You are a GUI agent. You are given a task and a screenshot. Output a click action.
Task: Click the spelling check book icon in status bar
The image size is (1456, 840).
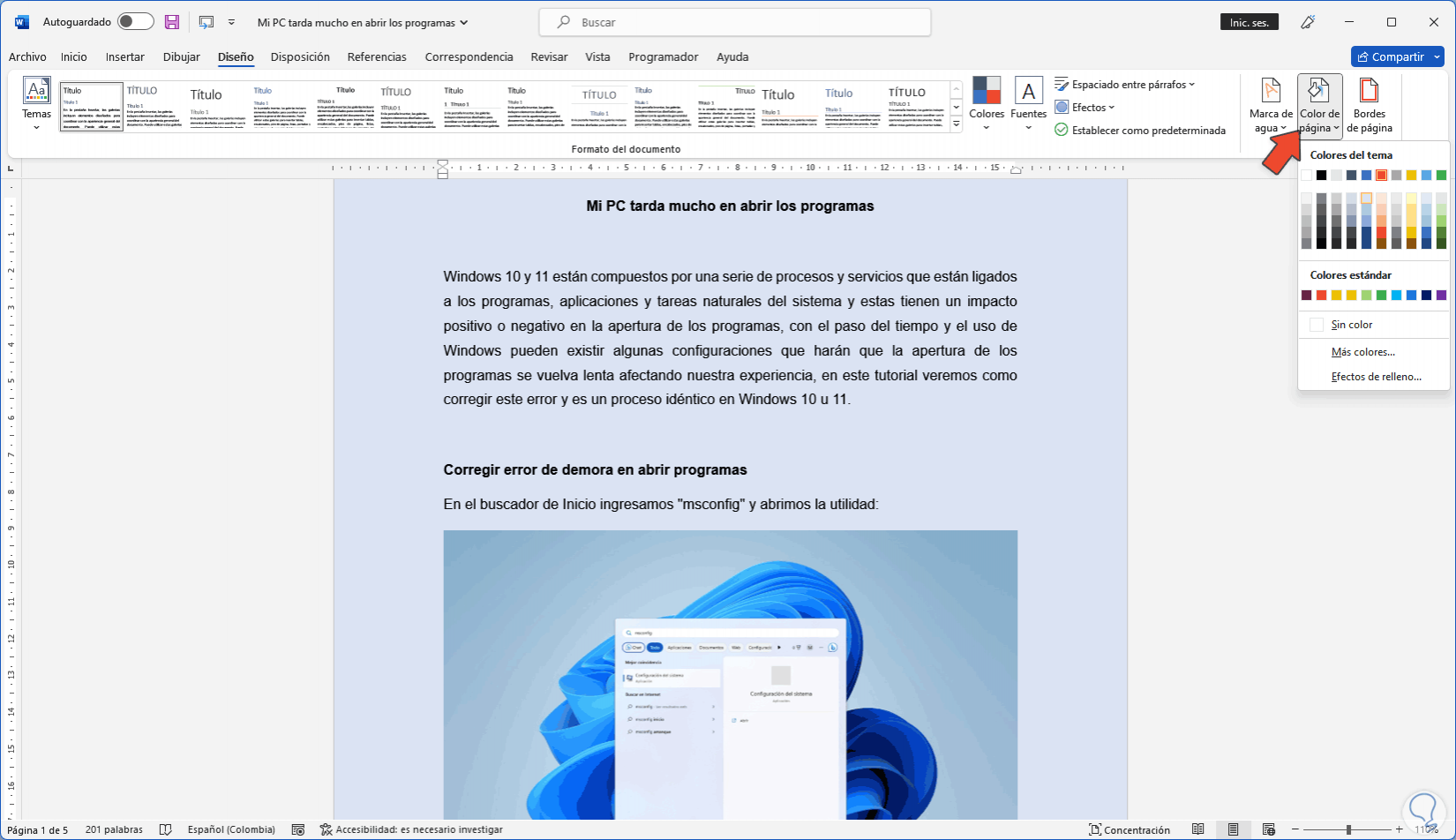coord(165,829)
